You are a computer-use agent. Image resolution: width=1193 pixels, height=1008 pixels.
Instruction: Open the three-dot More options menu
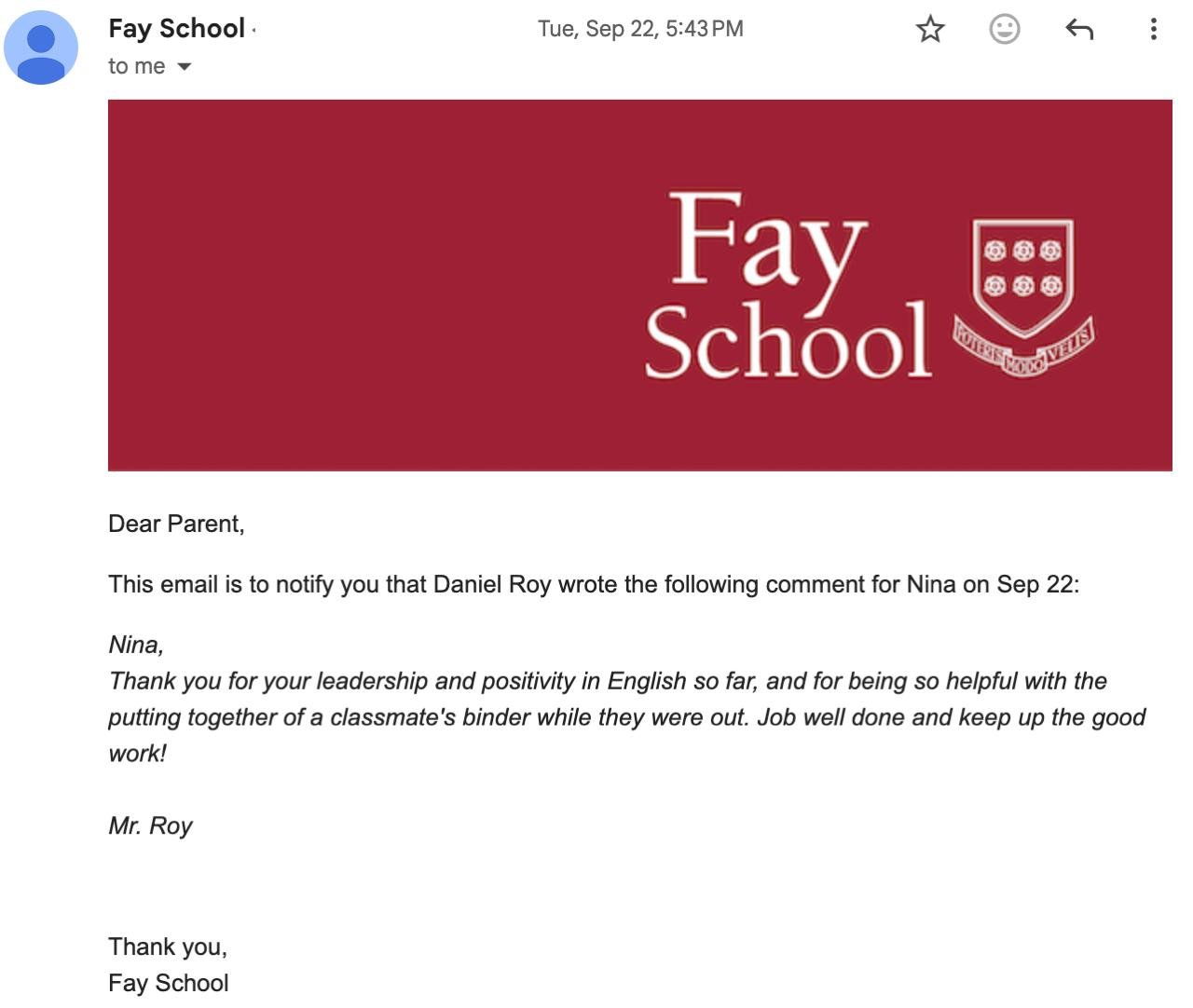[x=1154, y=29]
